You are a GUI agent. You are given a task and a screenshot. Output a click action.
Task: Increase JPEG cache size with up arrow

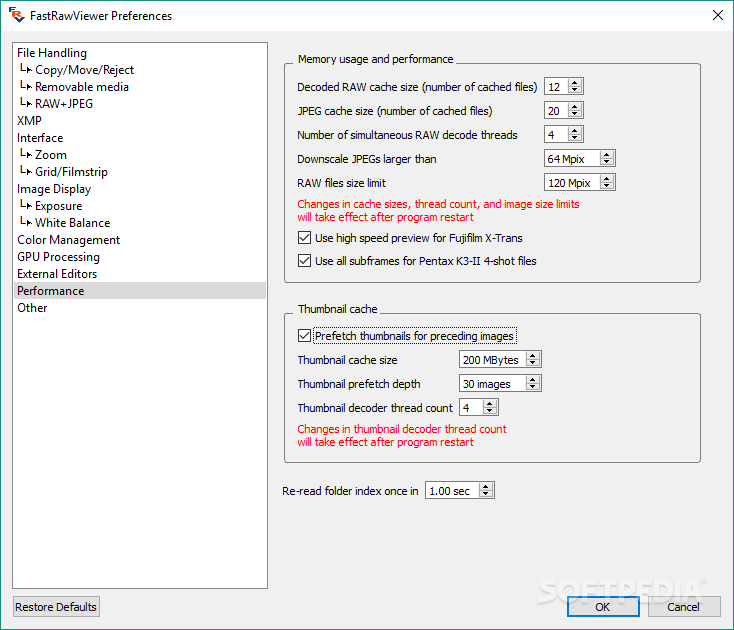[575, 107]
